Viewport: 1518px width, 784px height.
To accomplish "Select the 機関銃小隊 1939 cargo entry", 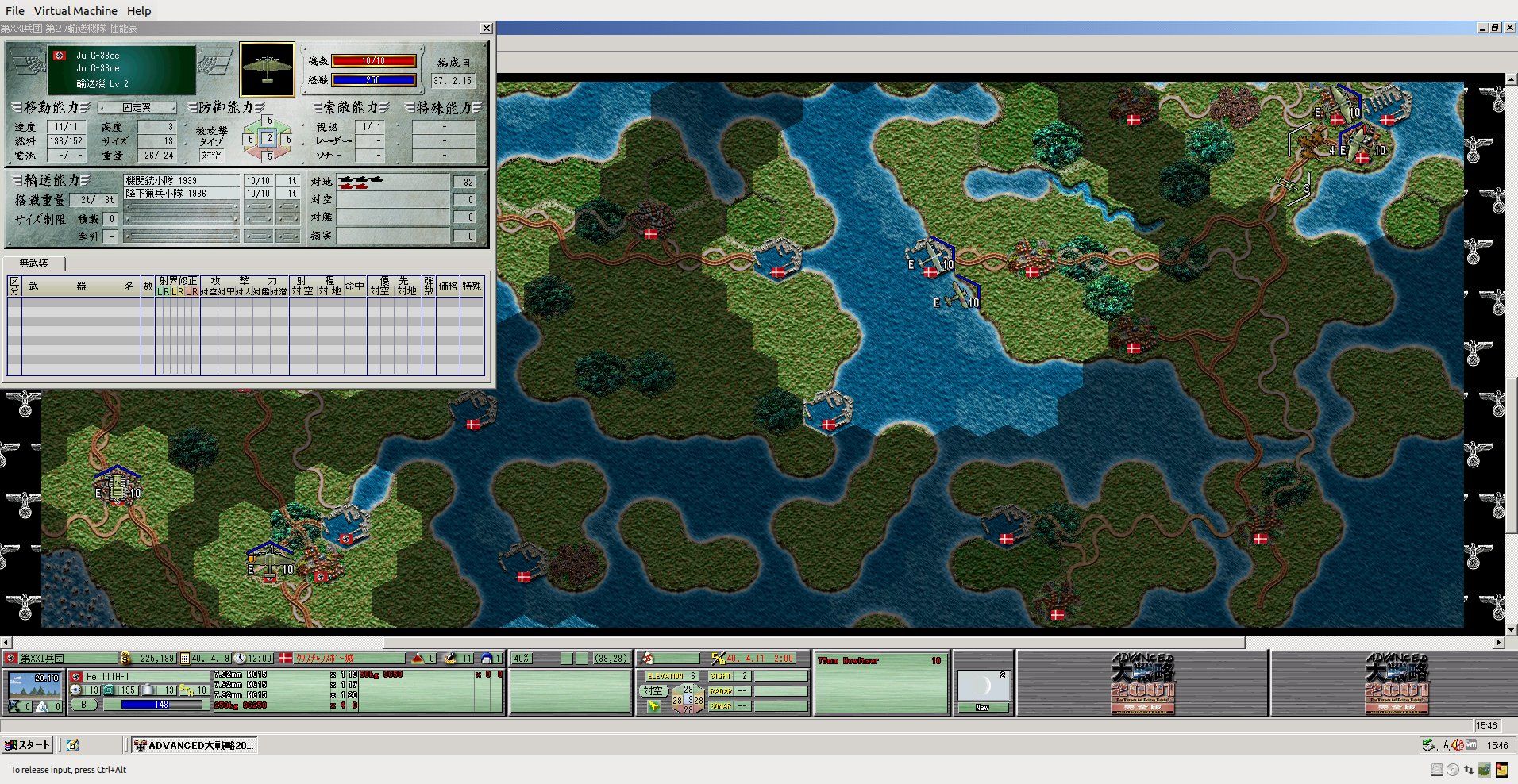I will coord(181,181).
